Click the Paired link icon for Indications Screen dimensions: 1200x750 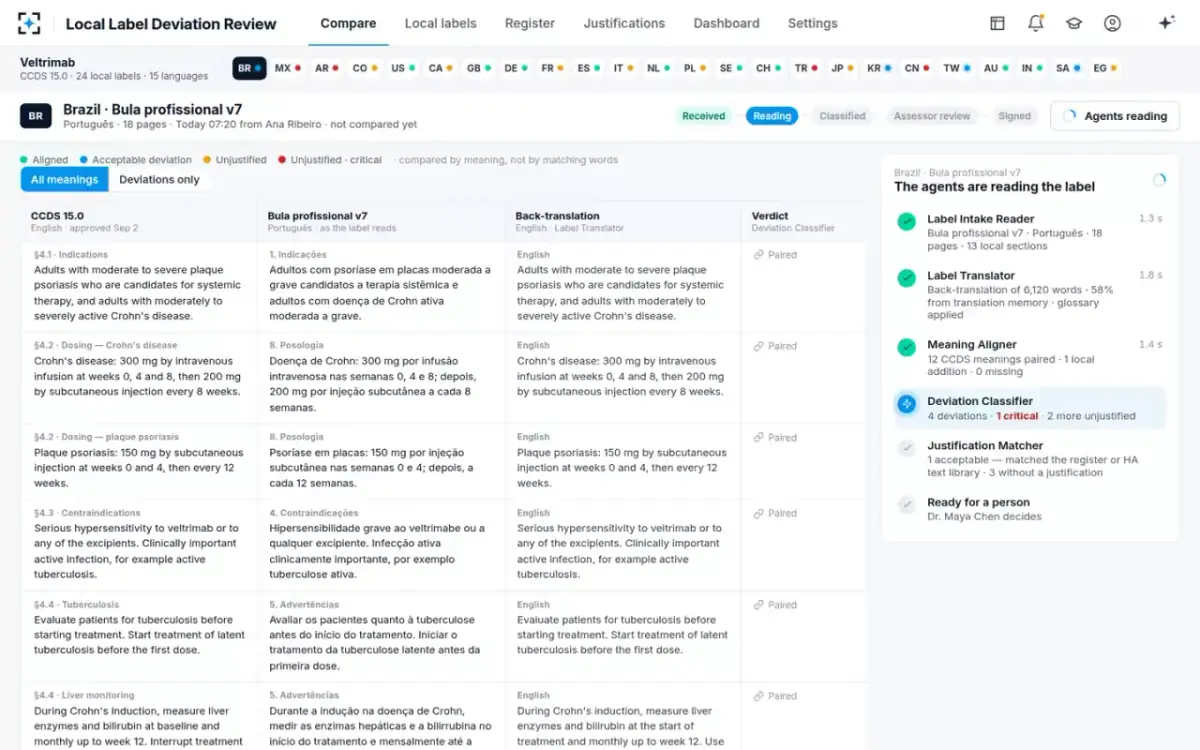tap(759, 255)
